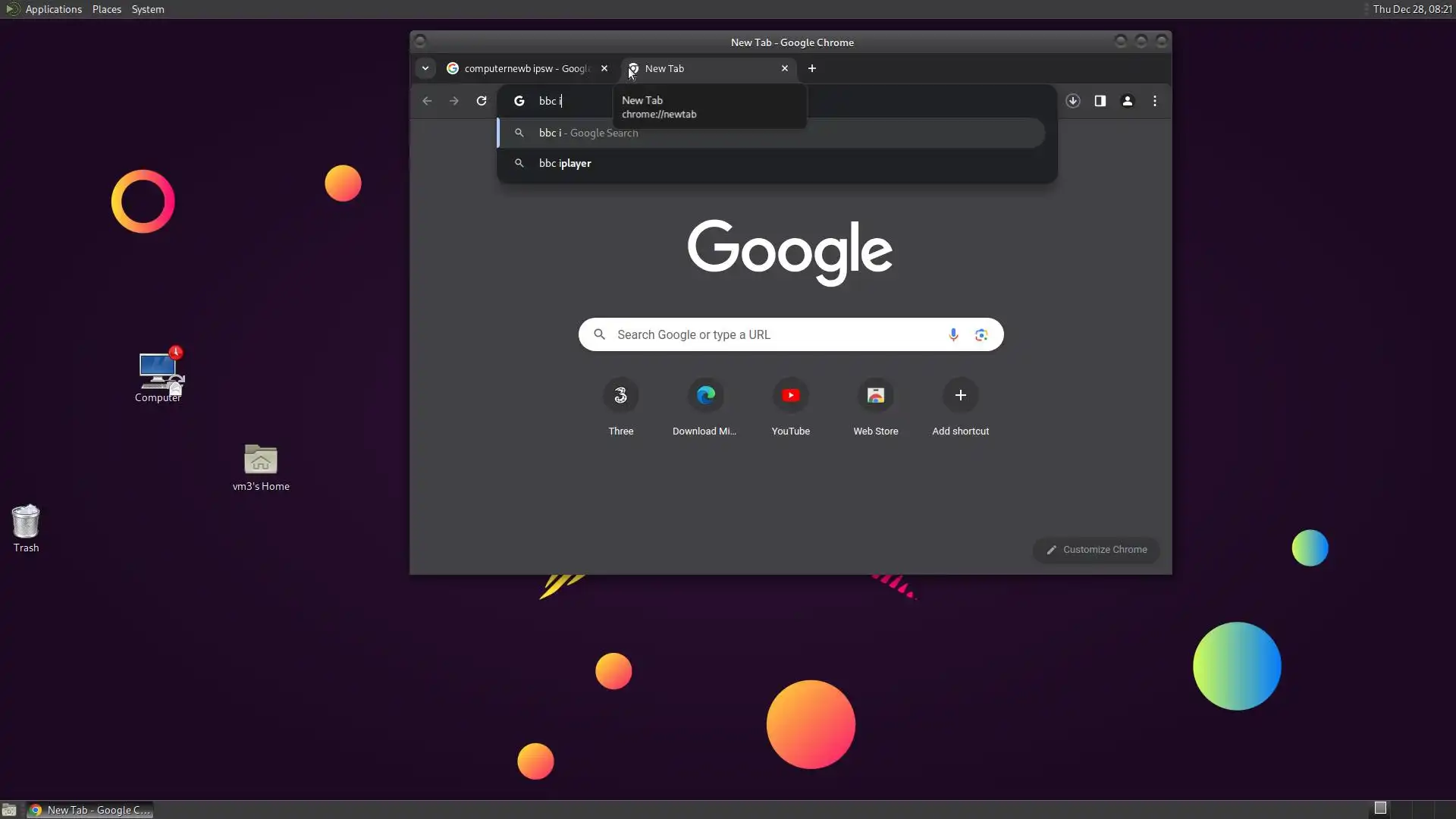Open the three-dot Chrome menu
Viewport: 1456px width, 819px height.
pyautogui.click(x=1154, y=101)
